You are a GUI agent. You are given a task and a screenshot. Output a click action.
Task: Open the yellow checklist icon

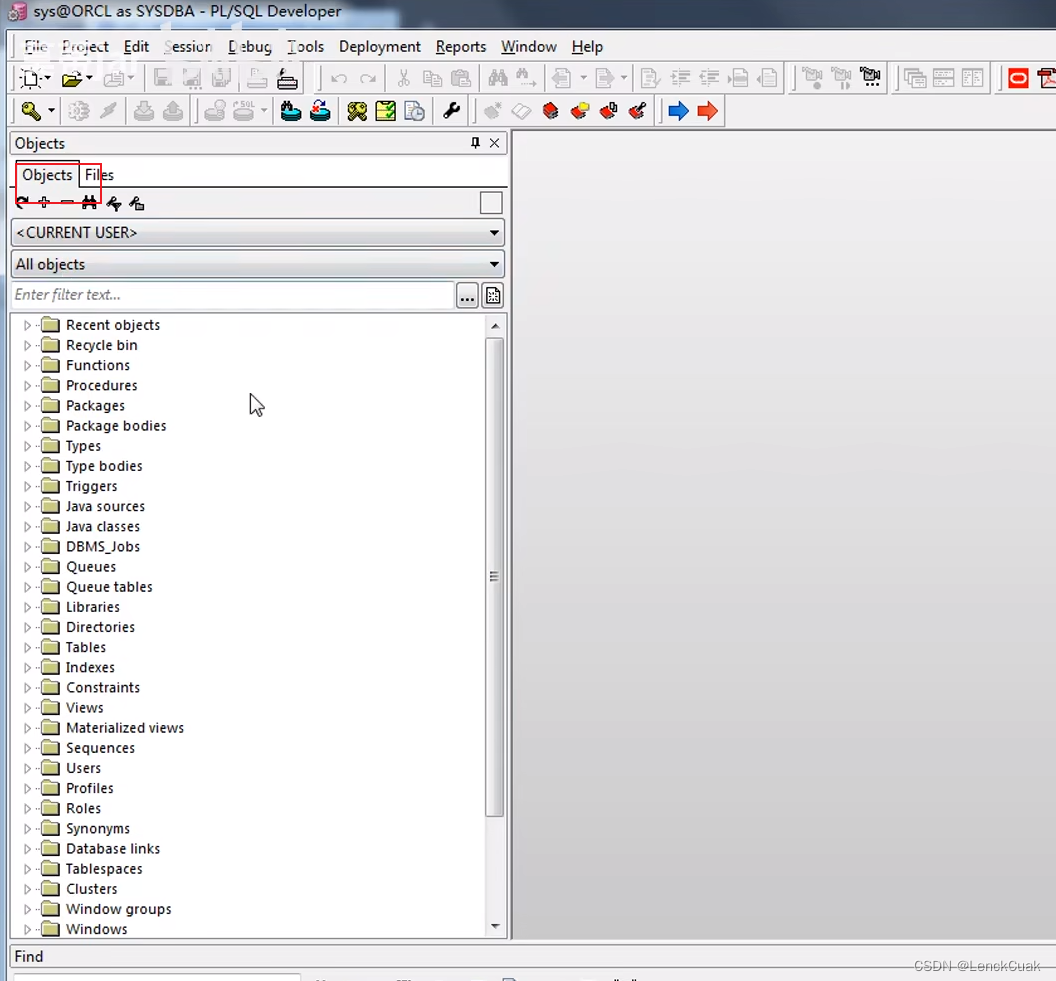(x=386, y=111)
